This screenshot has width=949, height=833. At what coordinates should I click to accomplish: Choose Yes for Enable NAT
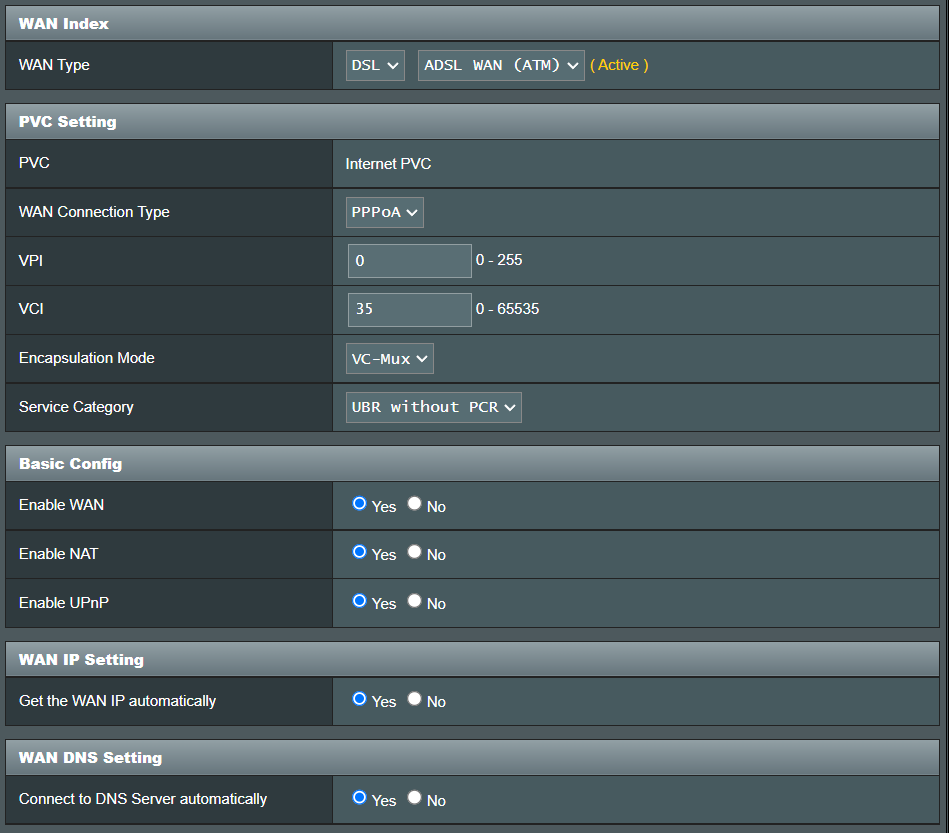360,552
